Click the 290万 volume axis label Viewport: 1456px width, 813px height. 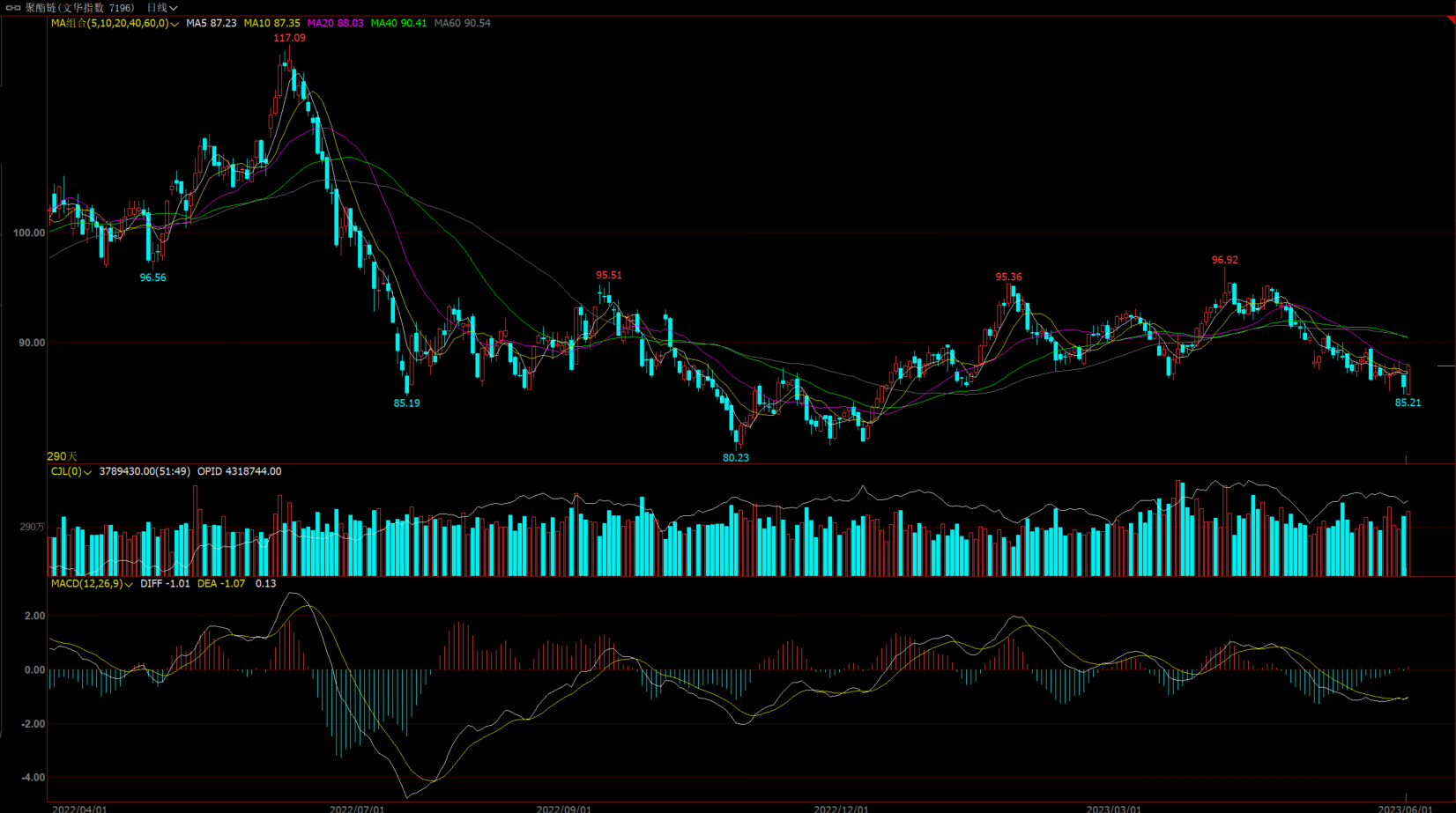coord(33,528)
